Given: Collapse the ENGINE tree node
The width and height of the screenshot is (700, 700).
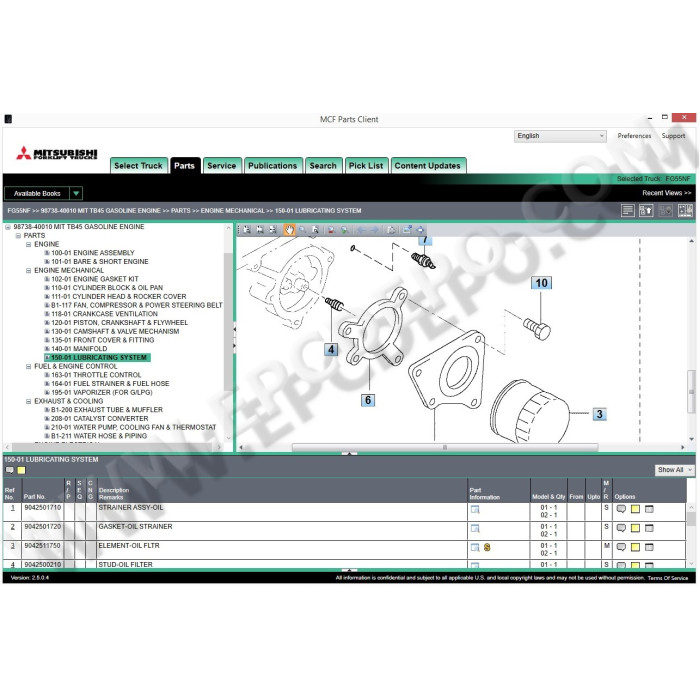Looking at the screenshot, I should [29, 245].
